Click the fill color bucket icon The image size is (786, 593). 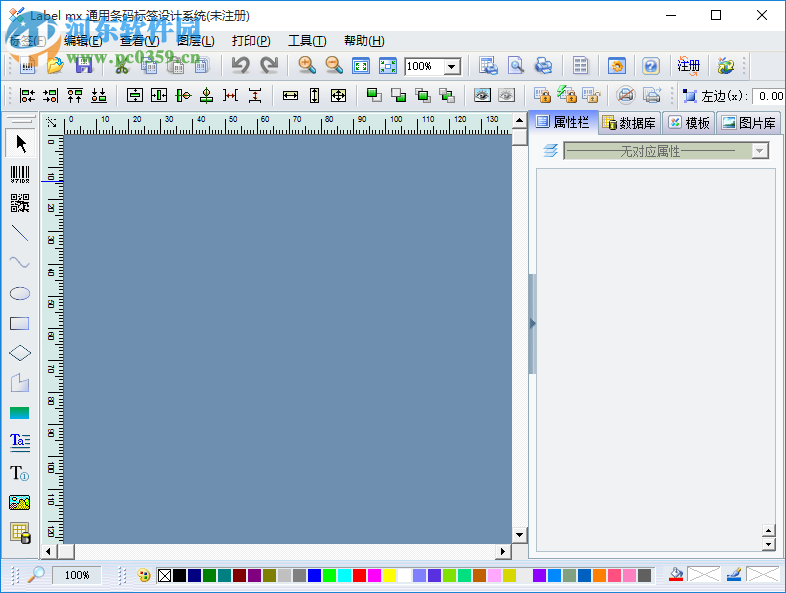point(676,574)
